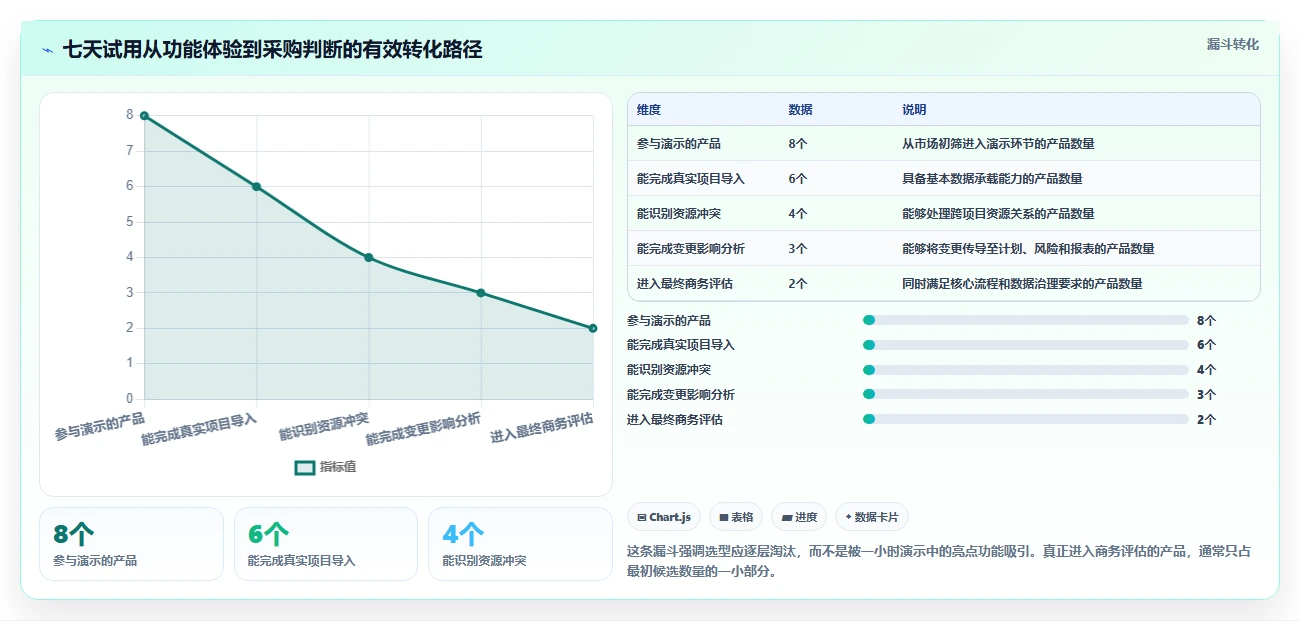The width and height of the screenshot is (1300, 621).
Task: Click the summary paragraph starting 这条漏斗强调选型
Action: coord(939,562)
